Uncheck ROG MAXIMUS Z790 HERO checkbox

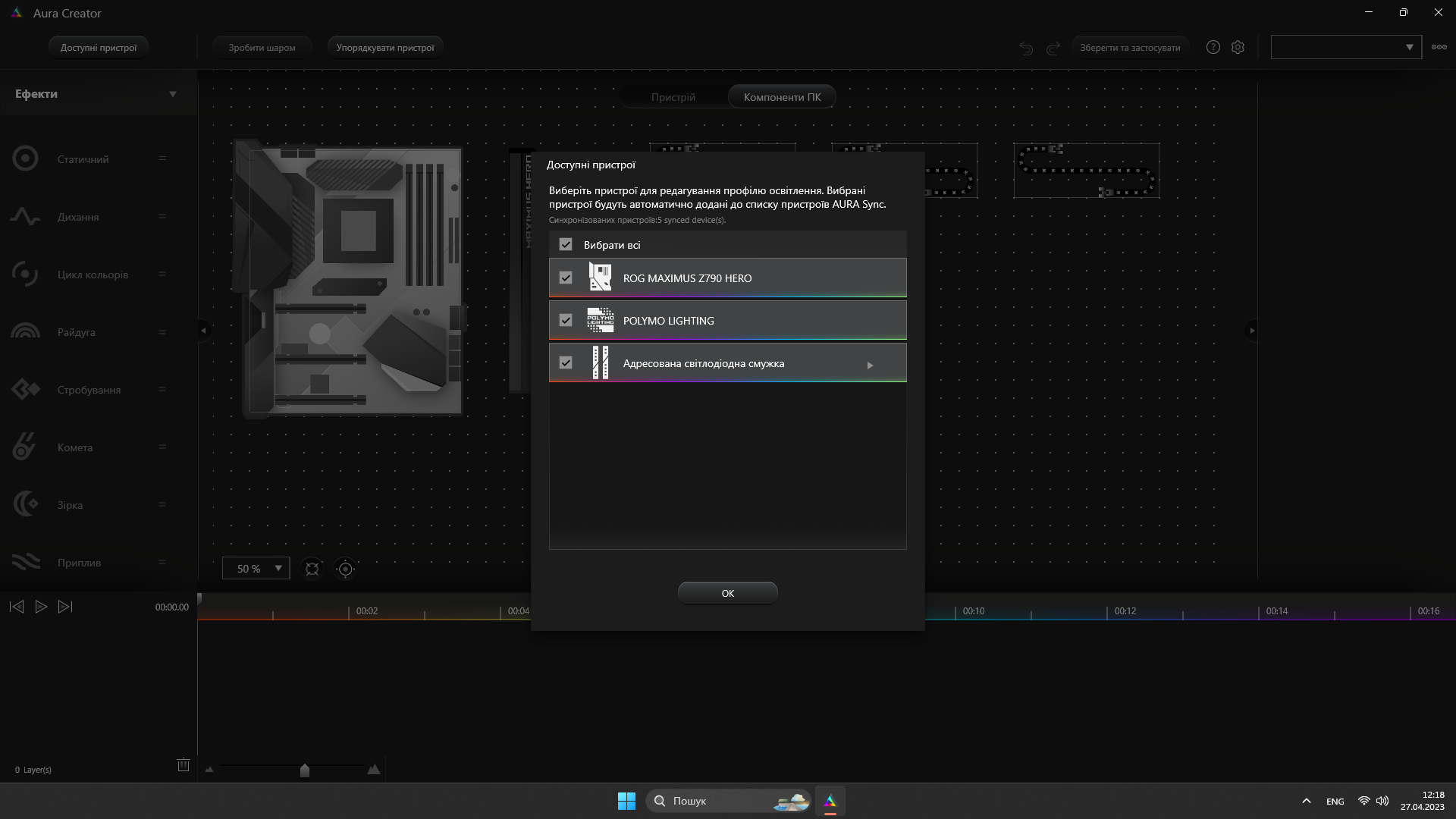(566, 278)
